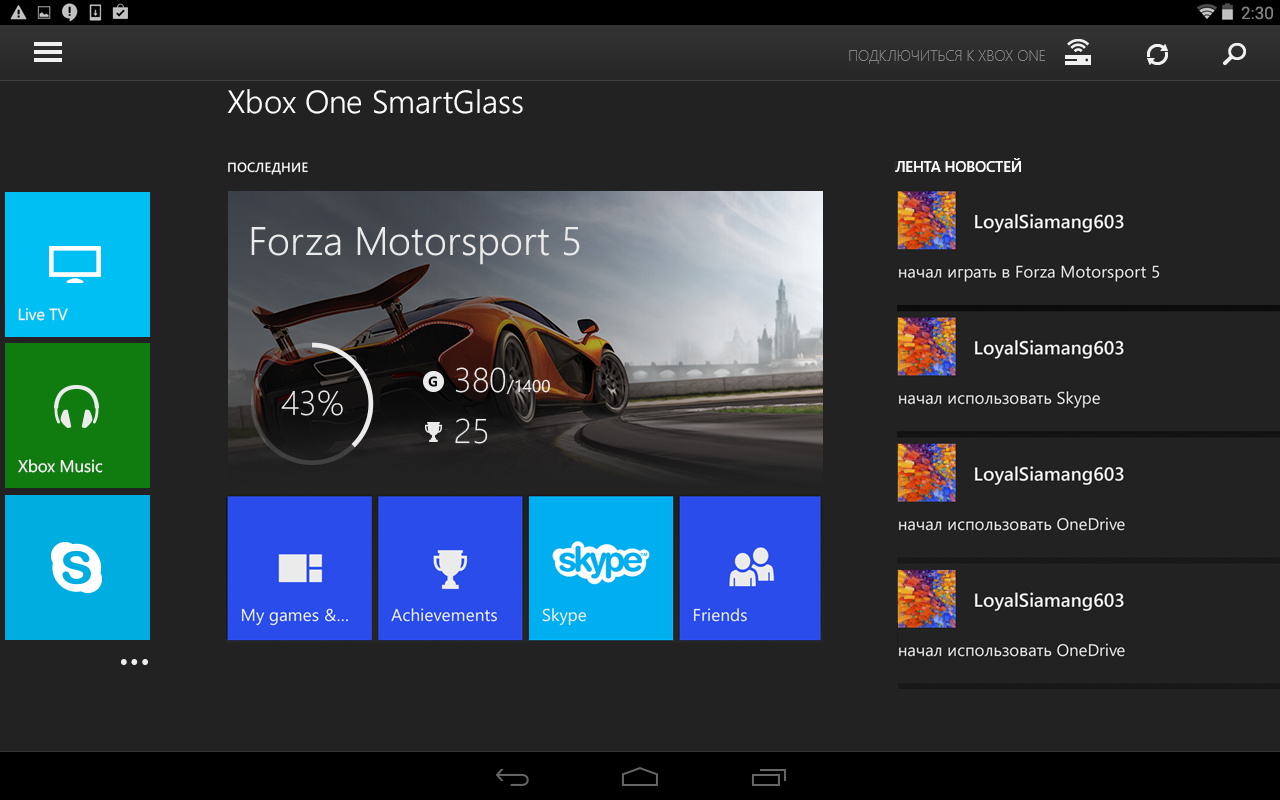Launch the Skype tile below Forza banner

[601, 568]
